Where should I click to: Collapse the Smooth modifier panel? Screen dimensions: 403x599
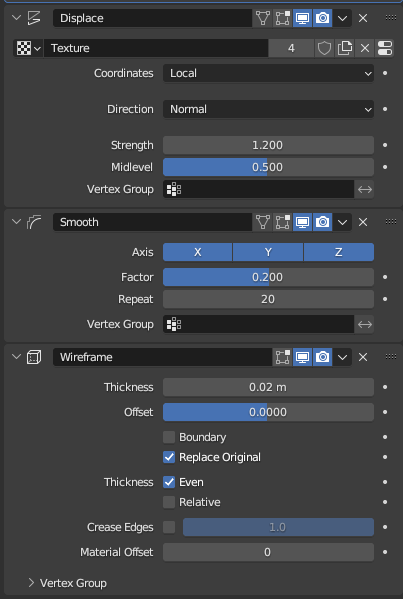click(x=16, y=222)
